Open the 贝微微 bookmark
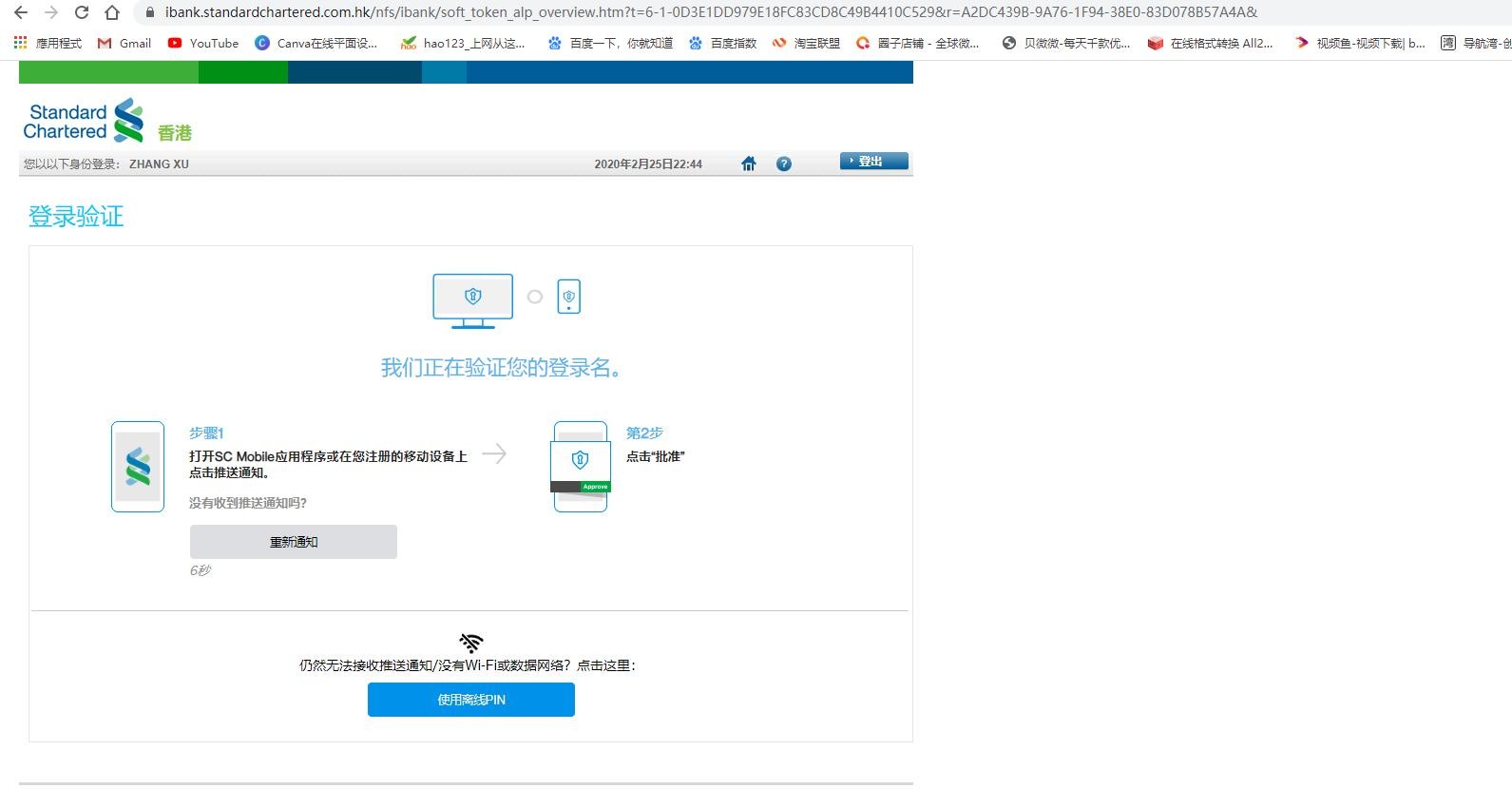Screen dimensions: 1512x789 (x=1066, y=43)
